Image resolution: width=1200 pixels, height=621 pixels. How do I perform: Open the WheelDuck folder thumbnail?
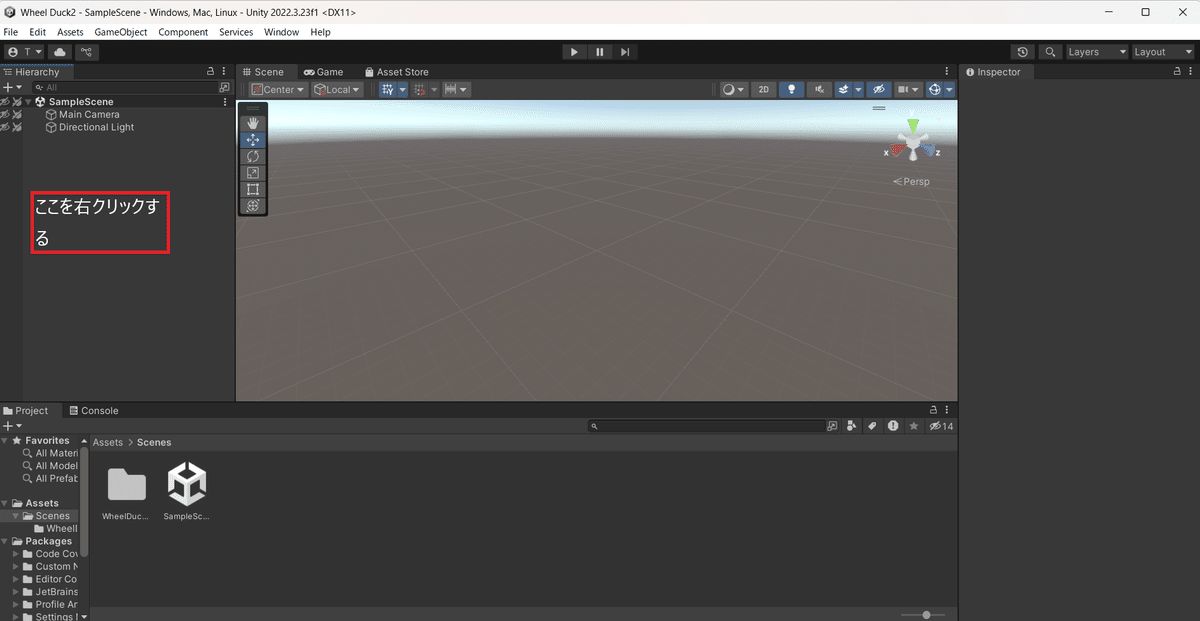pyautogui.click(x=127, y=485)
